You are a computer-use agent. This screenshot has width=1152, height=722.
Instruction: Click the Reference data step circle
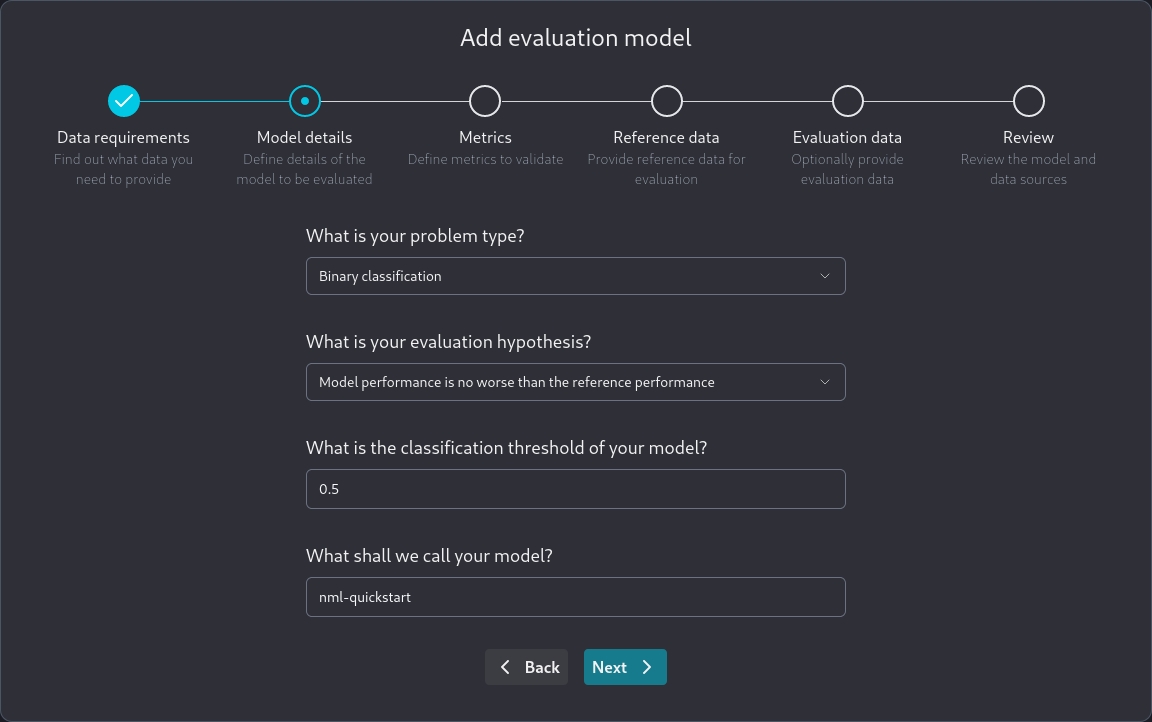[x=667, y=101]
